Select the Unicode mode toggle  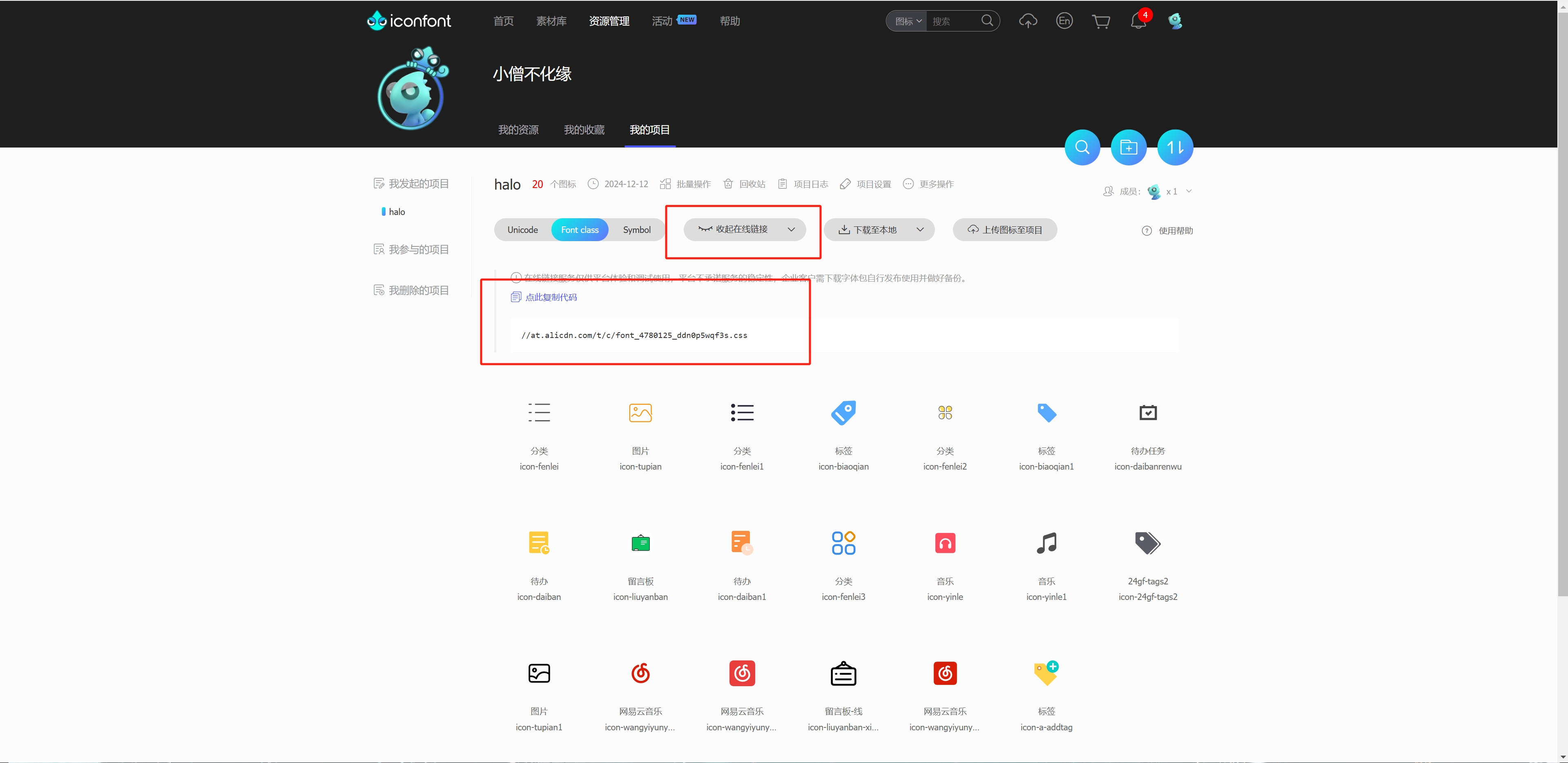[x=522, y=230]
